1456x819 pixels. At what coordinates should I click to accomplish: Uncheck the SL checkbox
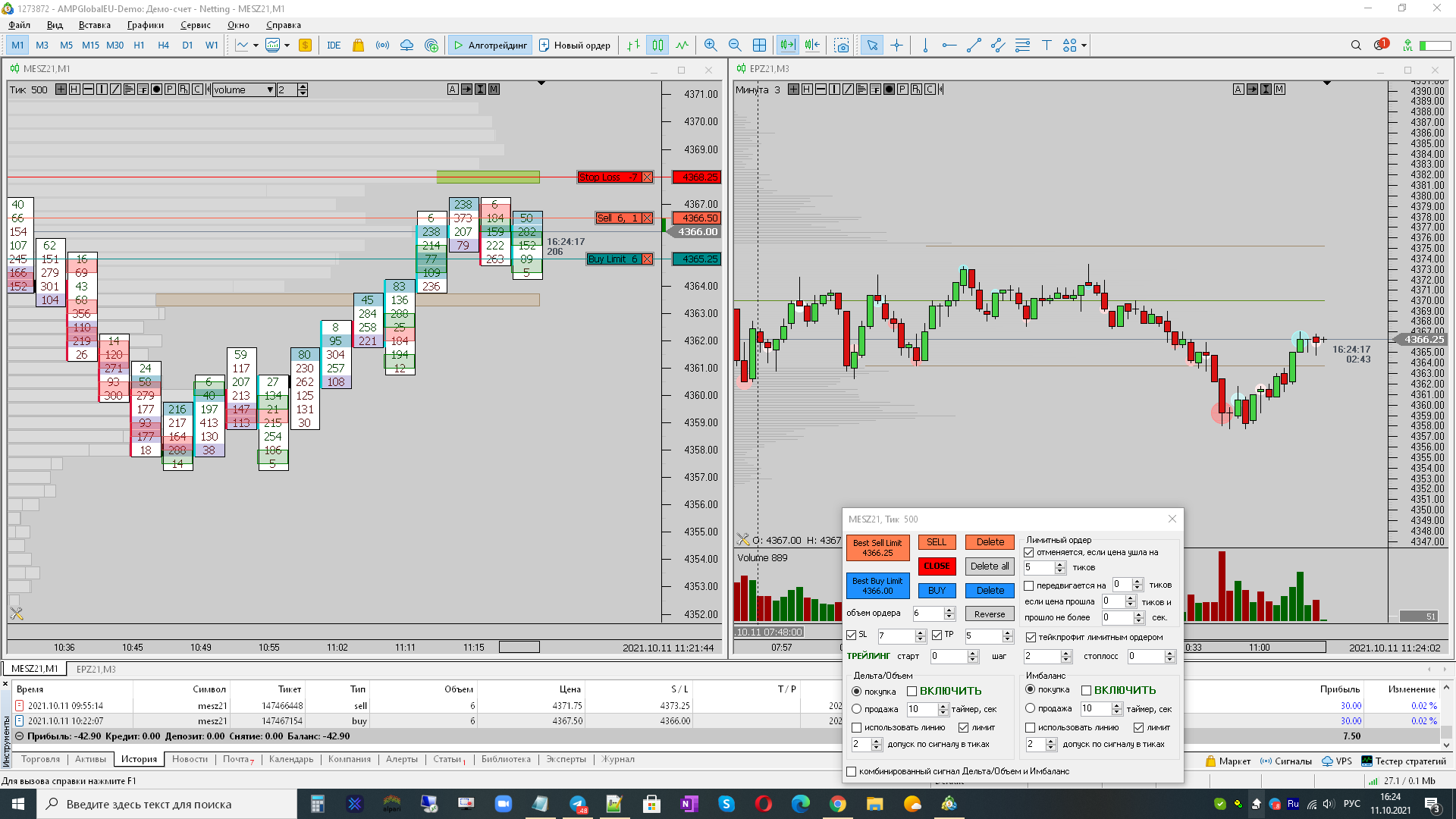pos(851,635)
